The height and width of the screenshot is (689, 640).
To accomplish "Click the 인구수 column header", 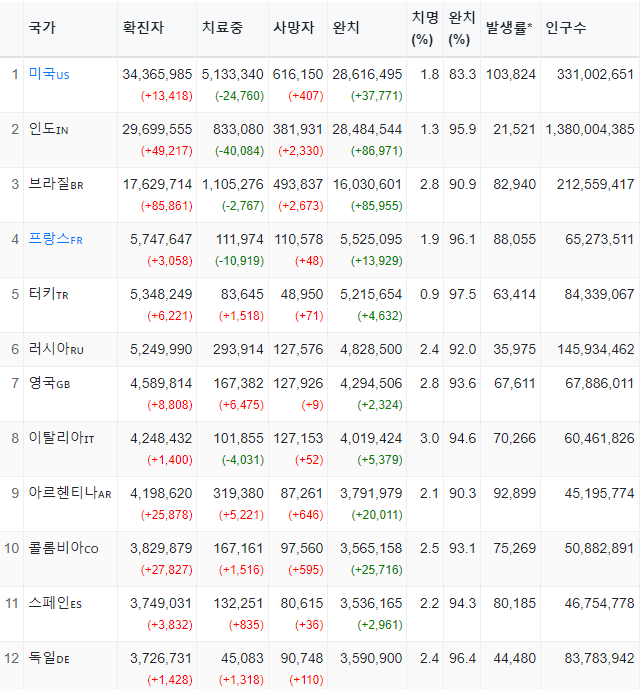I will pos(566,28).
